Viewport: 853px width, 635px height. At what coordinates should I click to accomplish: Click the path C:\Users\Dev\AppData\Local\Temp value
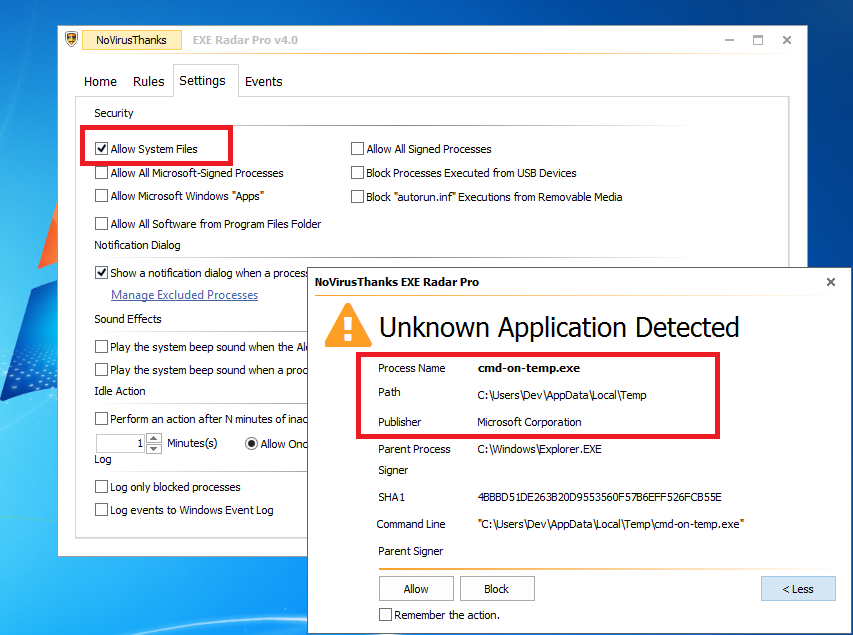pyautogui.click(x=562, y=395)
